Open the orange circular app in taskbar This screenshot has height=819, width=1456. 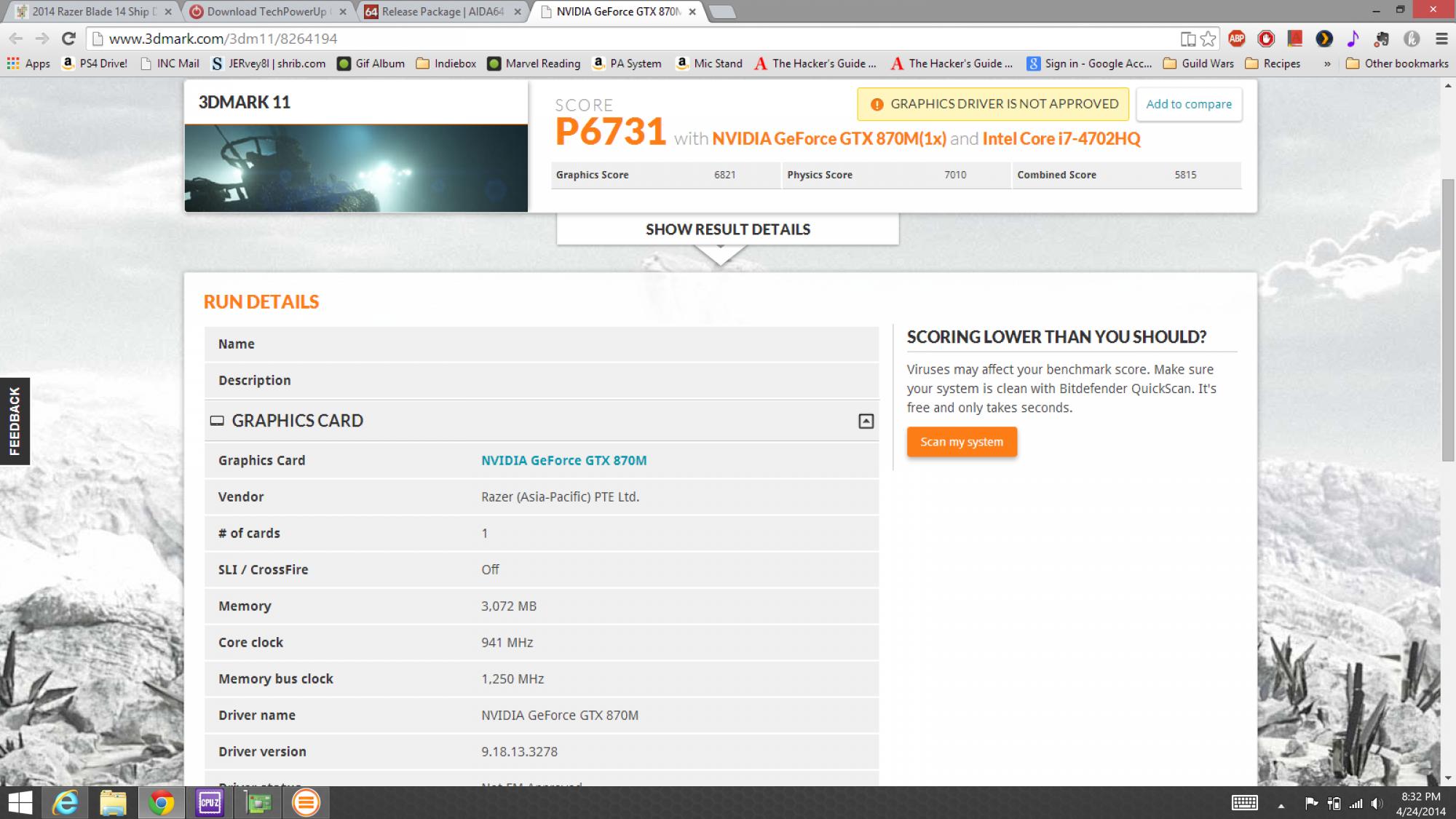306,803
